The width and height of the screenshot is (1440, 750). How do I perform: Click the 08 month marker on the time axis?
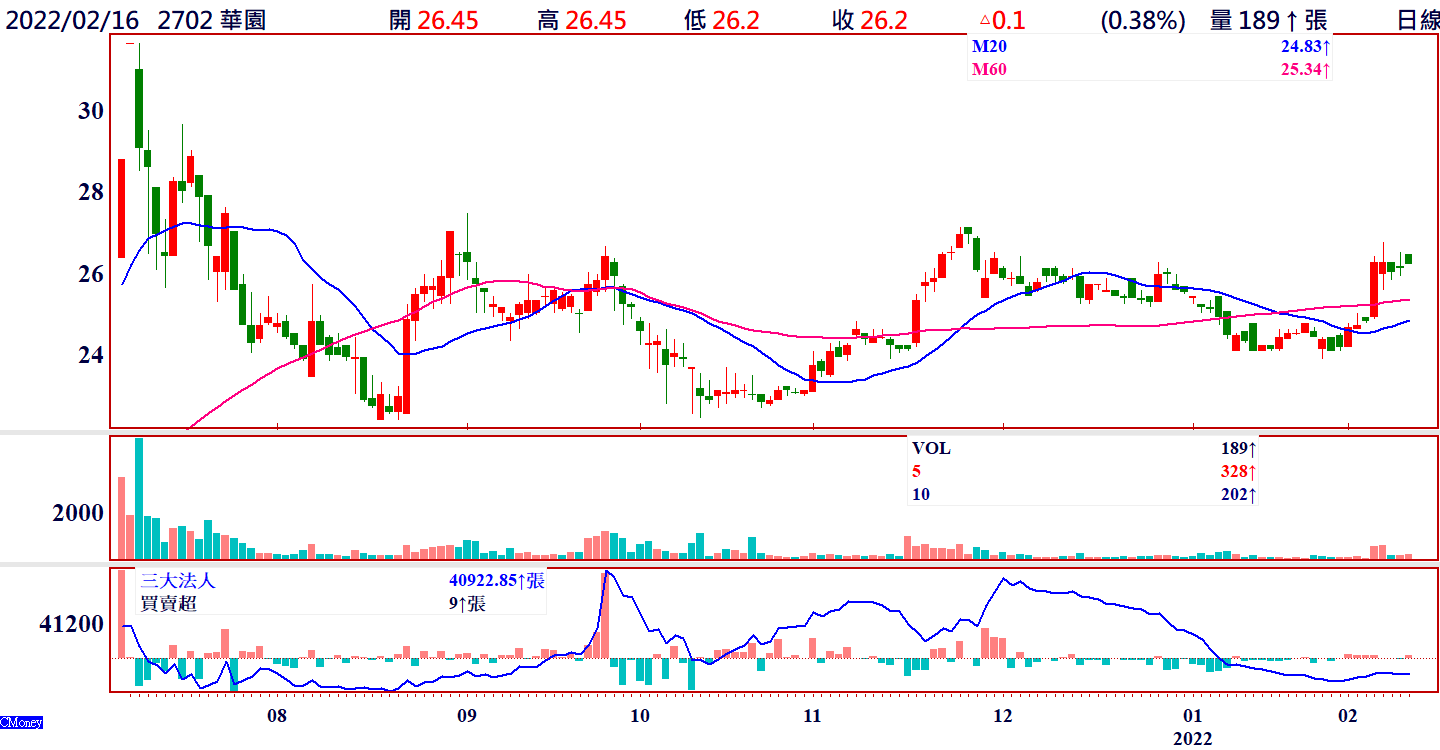click(x=277, y=716)
